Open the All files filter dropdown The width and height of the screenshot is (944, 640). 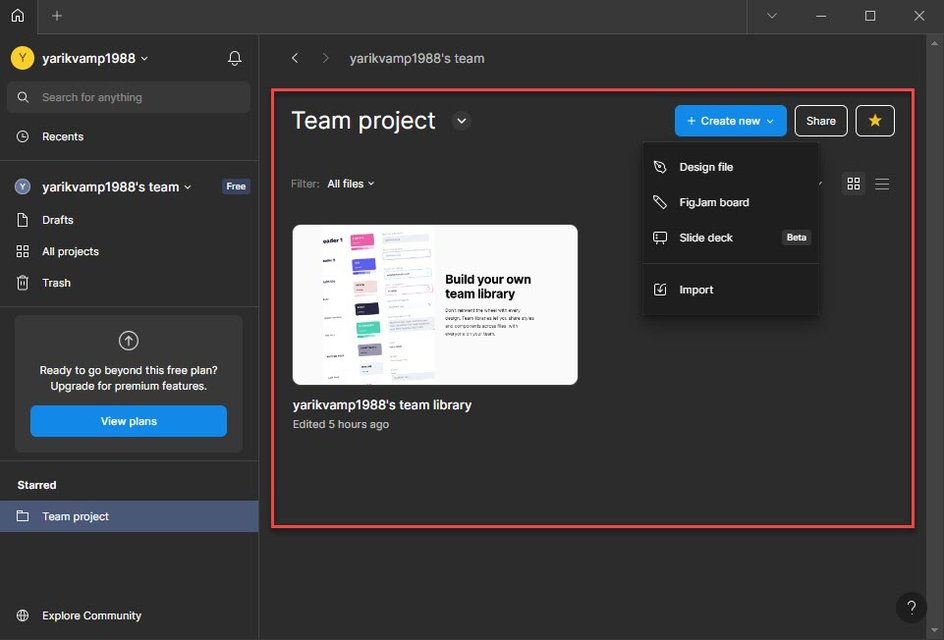point(351,184)
